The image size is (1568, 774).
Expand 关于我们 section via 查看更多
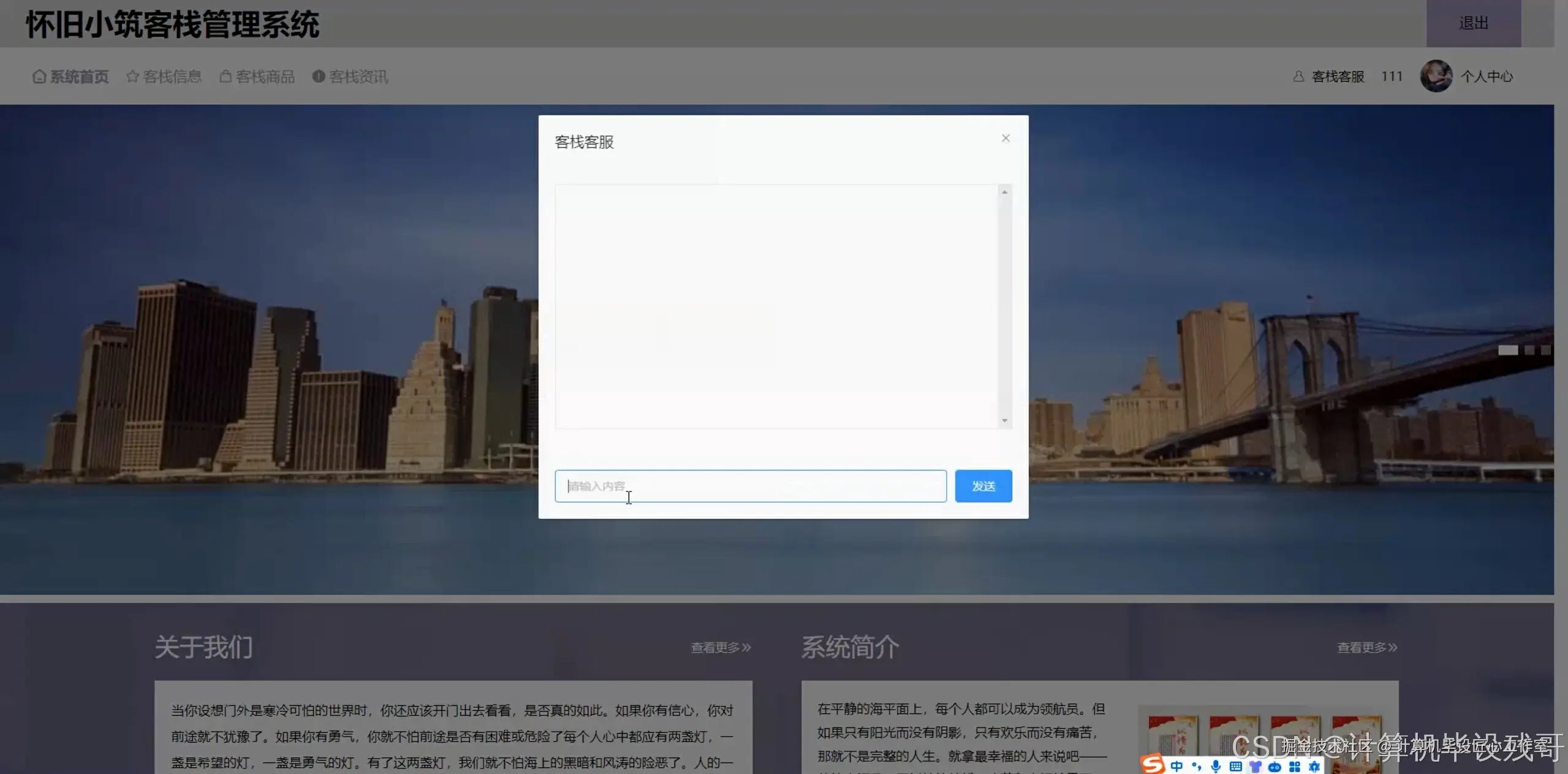(x=720, y=647)
